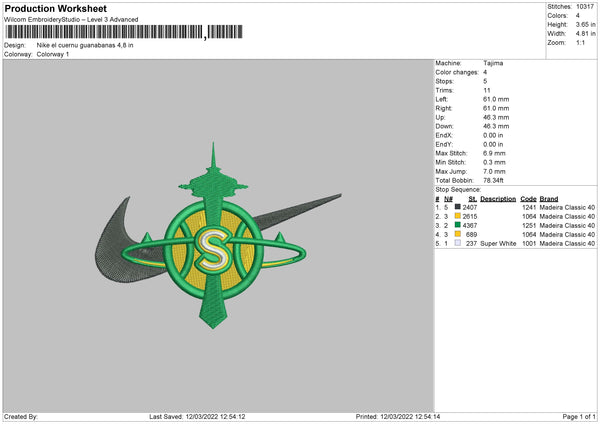Click the embroidered swoosh design preview
Image resolution: width=600 pixels, height=424 pixels.
point(218,235)
